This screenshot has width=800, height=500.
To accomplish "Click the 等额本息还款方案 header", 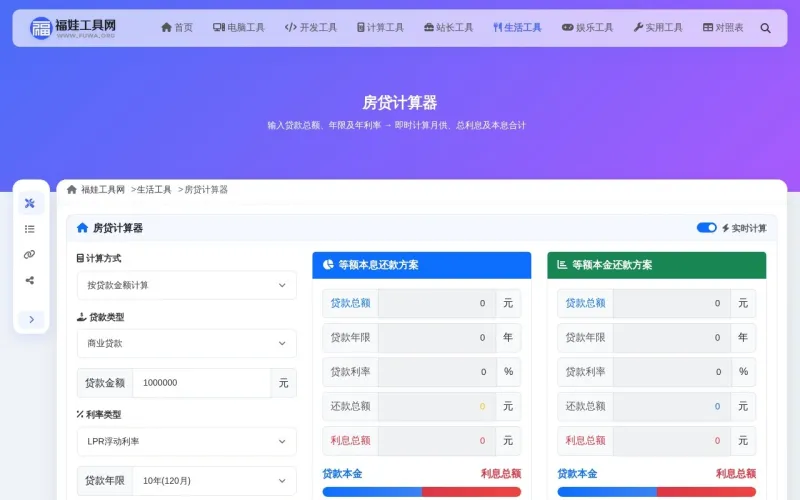I will 421,265.
